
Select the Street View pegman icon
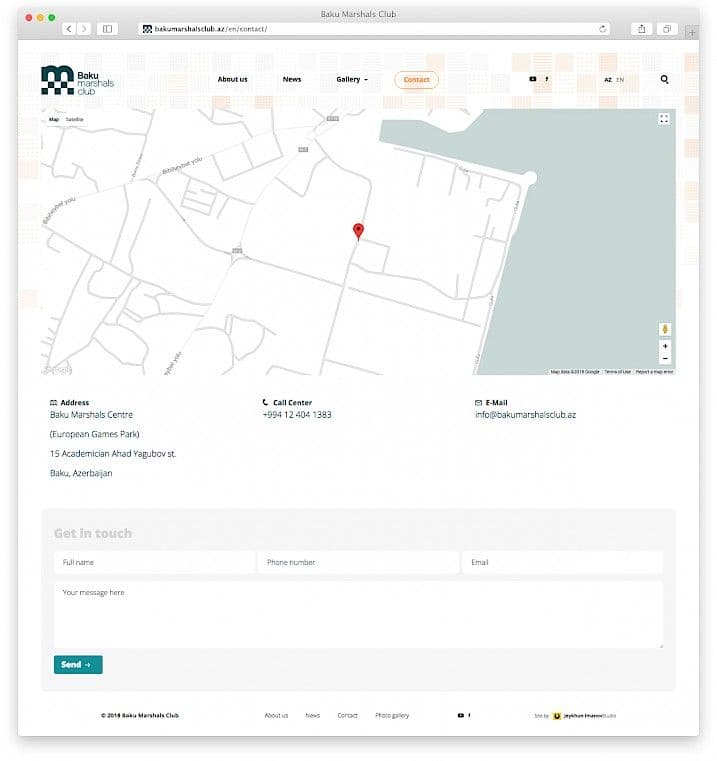(x=665, y=329)
